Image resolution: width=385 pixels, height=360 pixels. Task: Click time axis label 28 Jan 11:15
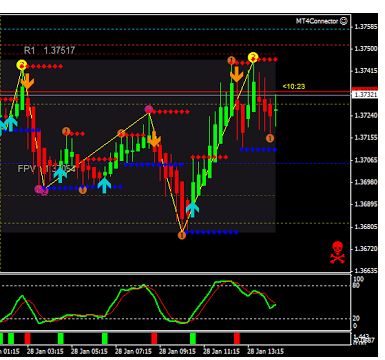(221, 351)
